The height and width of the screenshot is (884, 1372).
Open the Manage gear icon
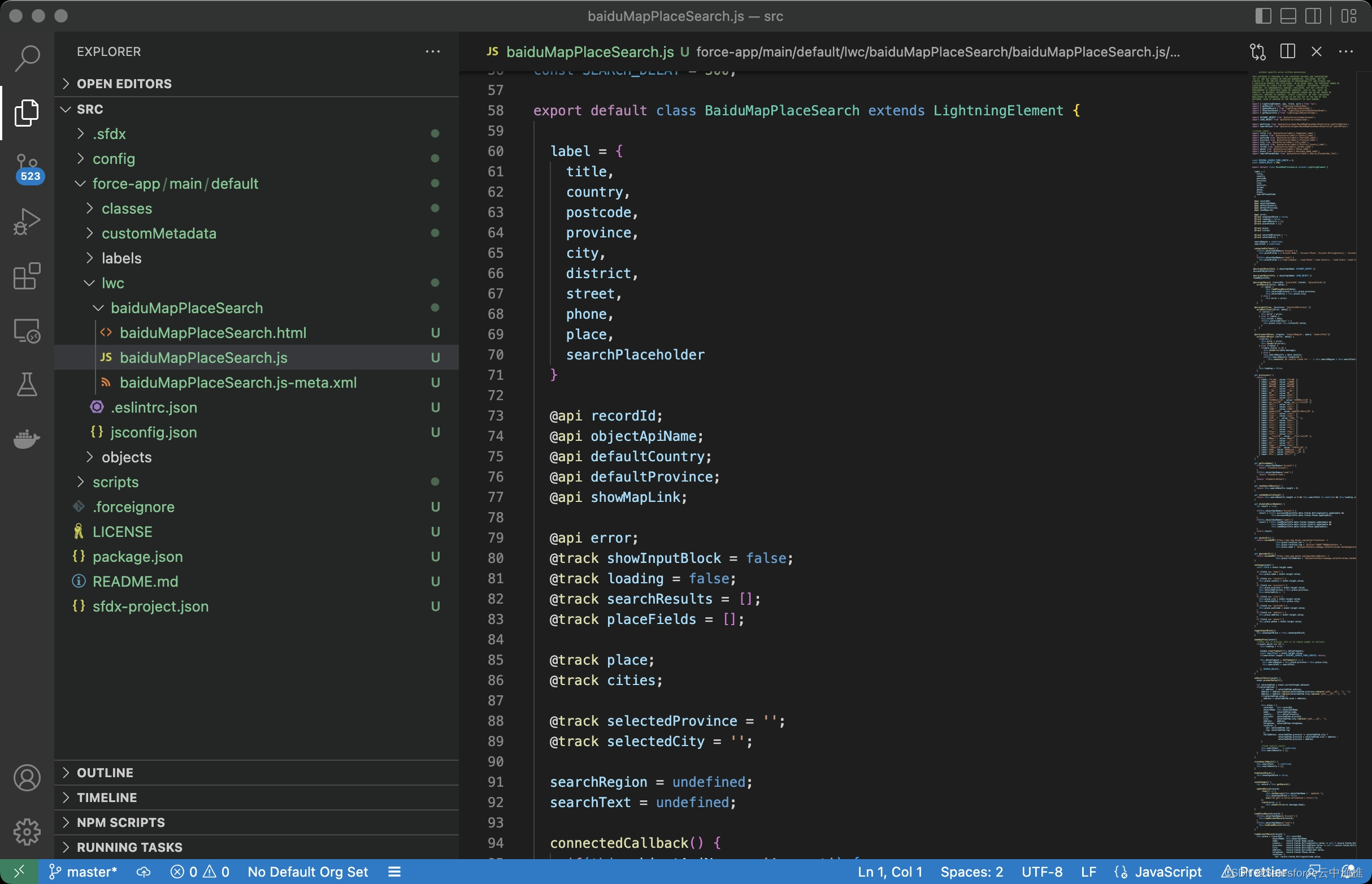click(27, 832)
